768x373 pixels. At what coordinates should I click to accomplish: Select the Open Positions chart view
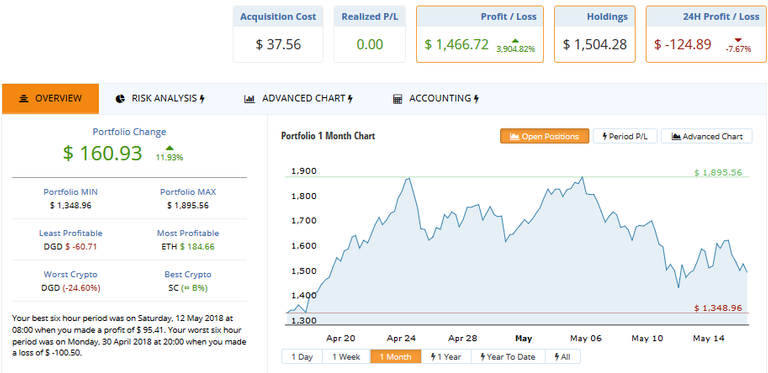[544, 137]
